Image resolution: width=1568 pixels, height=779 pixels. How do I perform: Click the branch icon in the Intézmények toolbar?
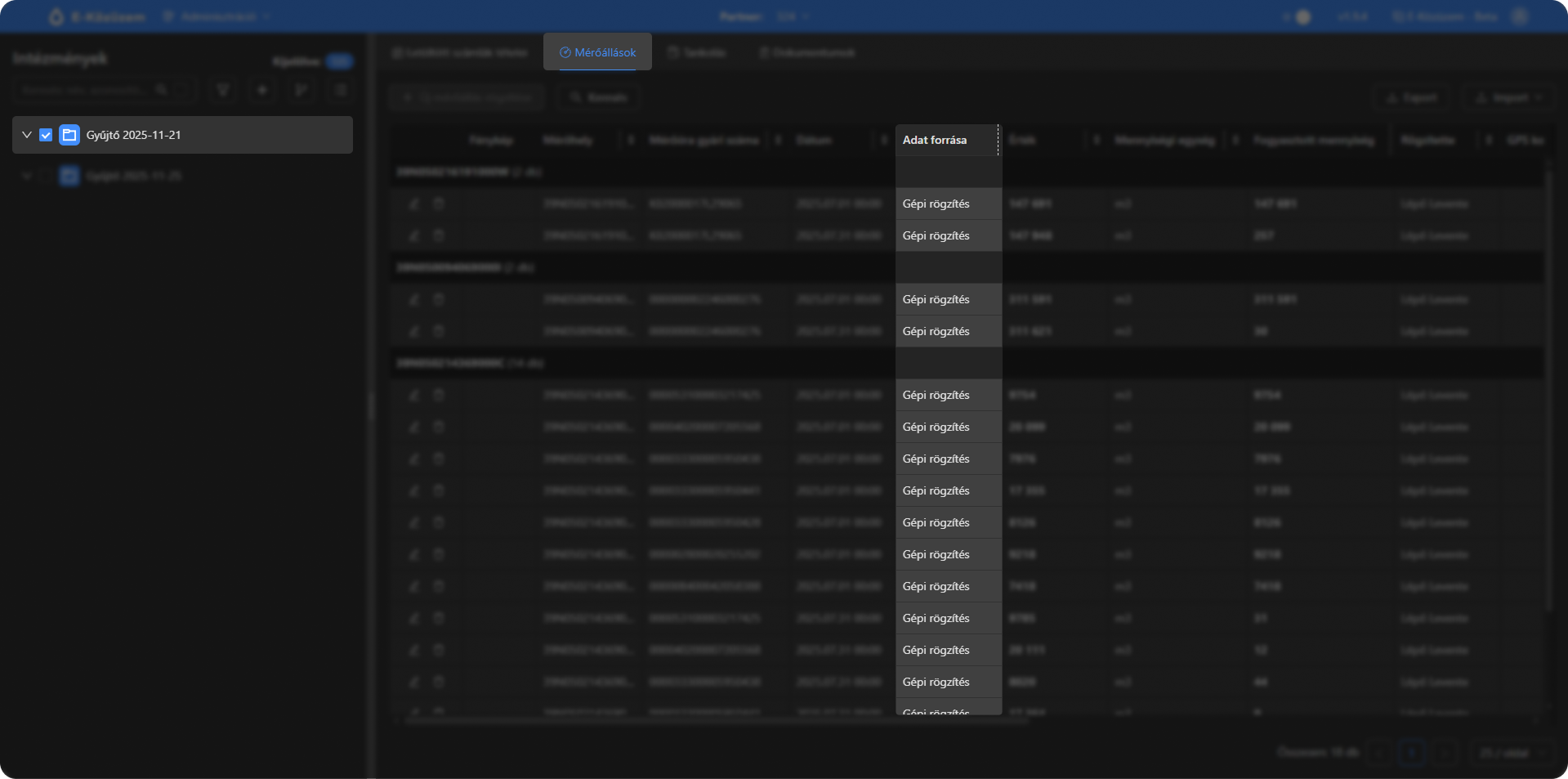click(302, 90)
